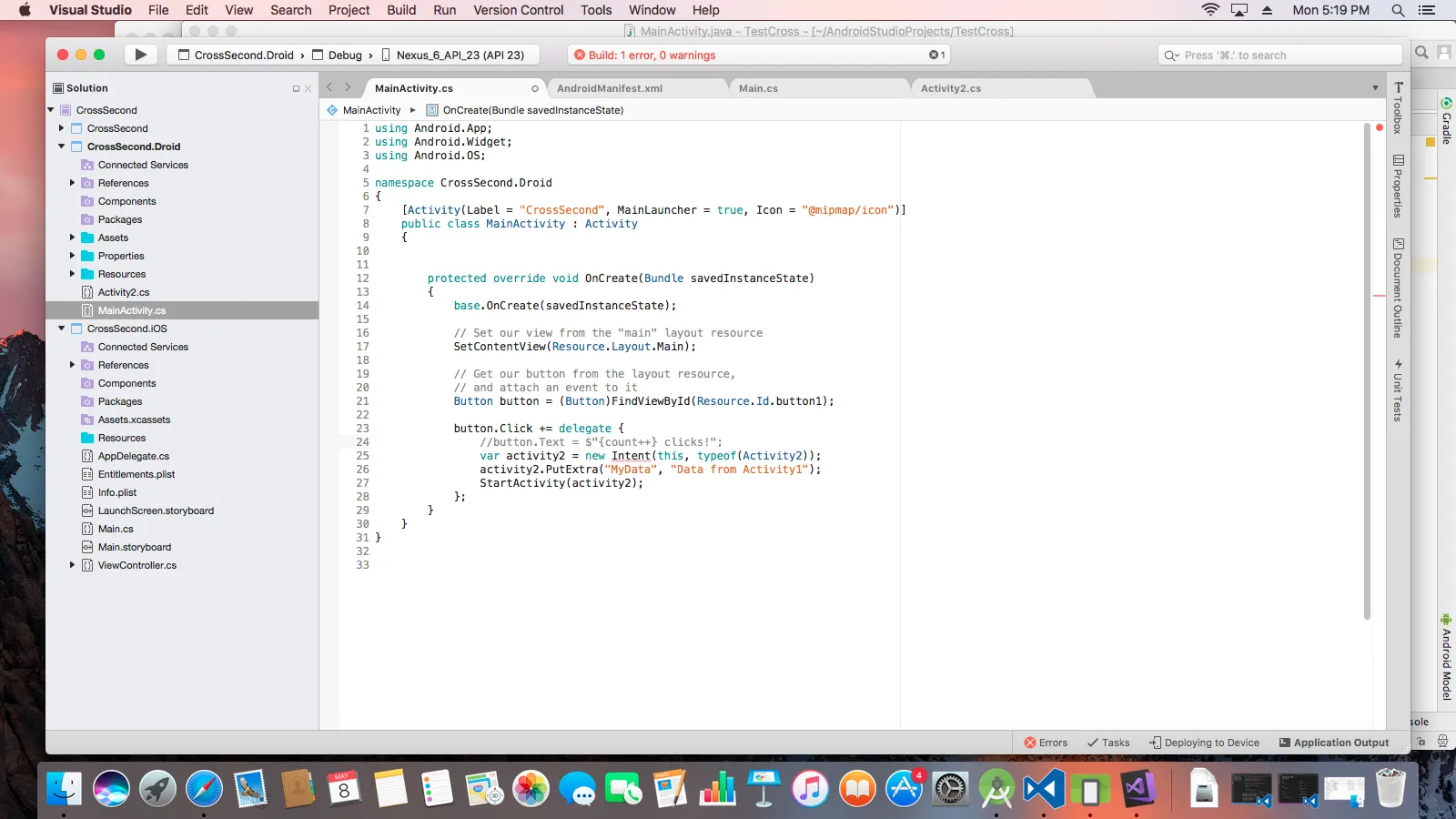Select Info.plist in the Solution tree
Screen dimensions: 1456x819
[117, 492]
